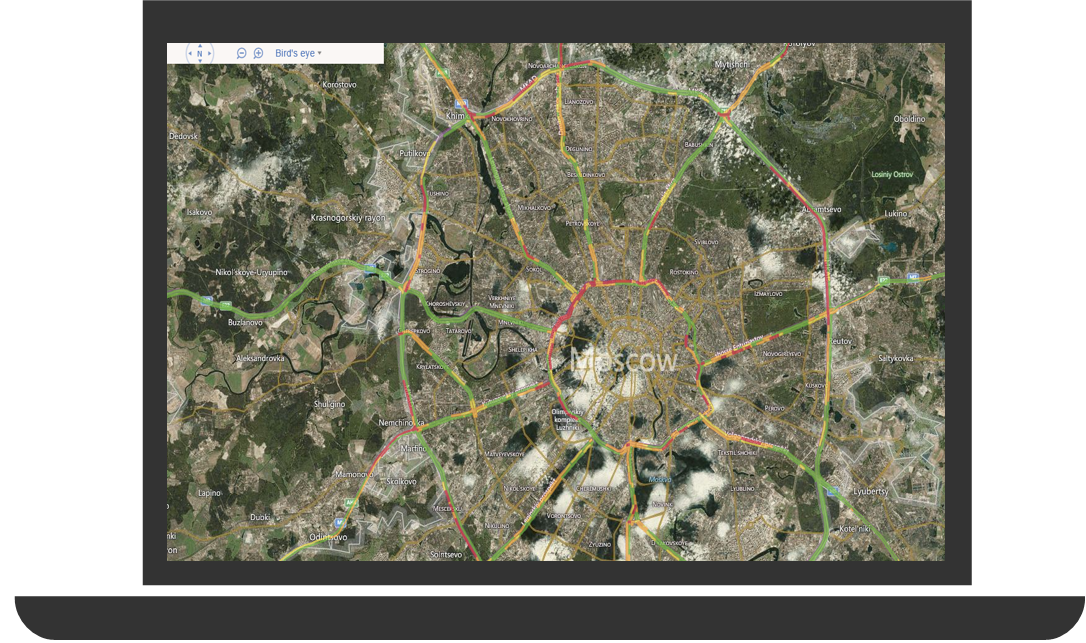Click the N compass button to reset north

[200, 53]
